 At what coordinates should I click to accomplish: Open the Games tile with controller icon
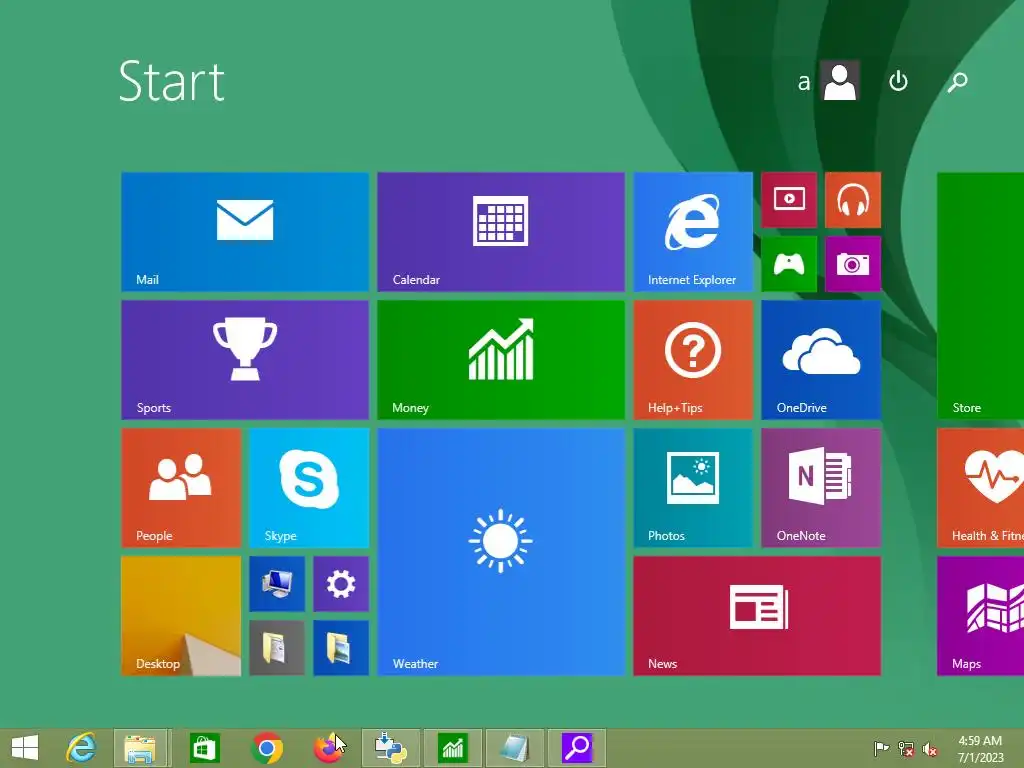click(789, 264)
